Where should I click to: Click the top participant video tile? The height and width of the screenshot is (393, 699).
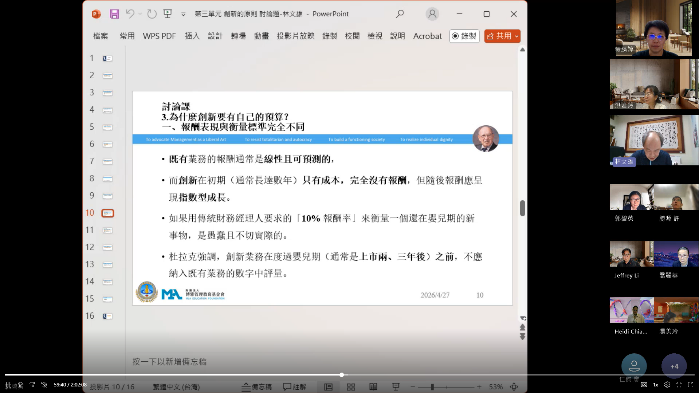pyautogui.click(x=654, y=28)
